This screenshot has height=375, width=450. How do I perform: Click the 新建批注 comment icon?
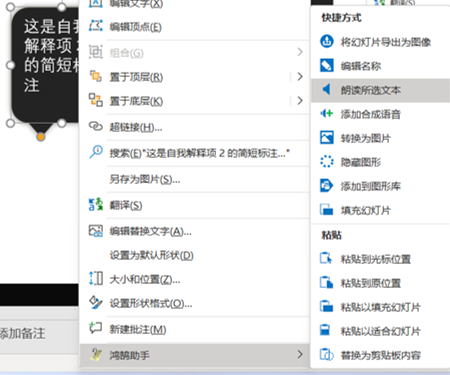96,328
